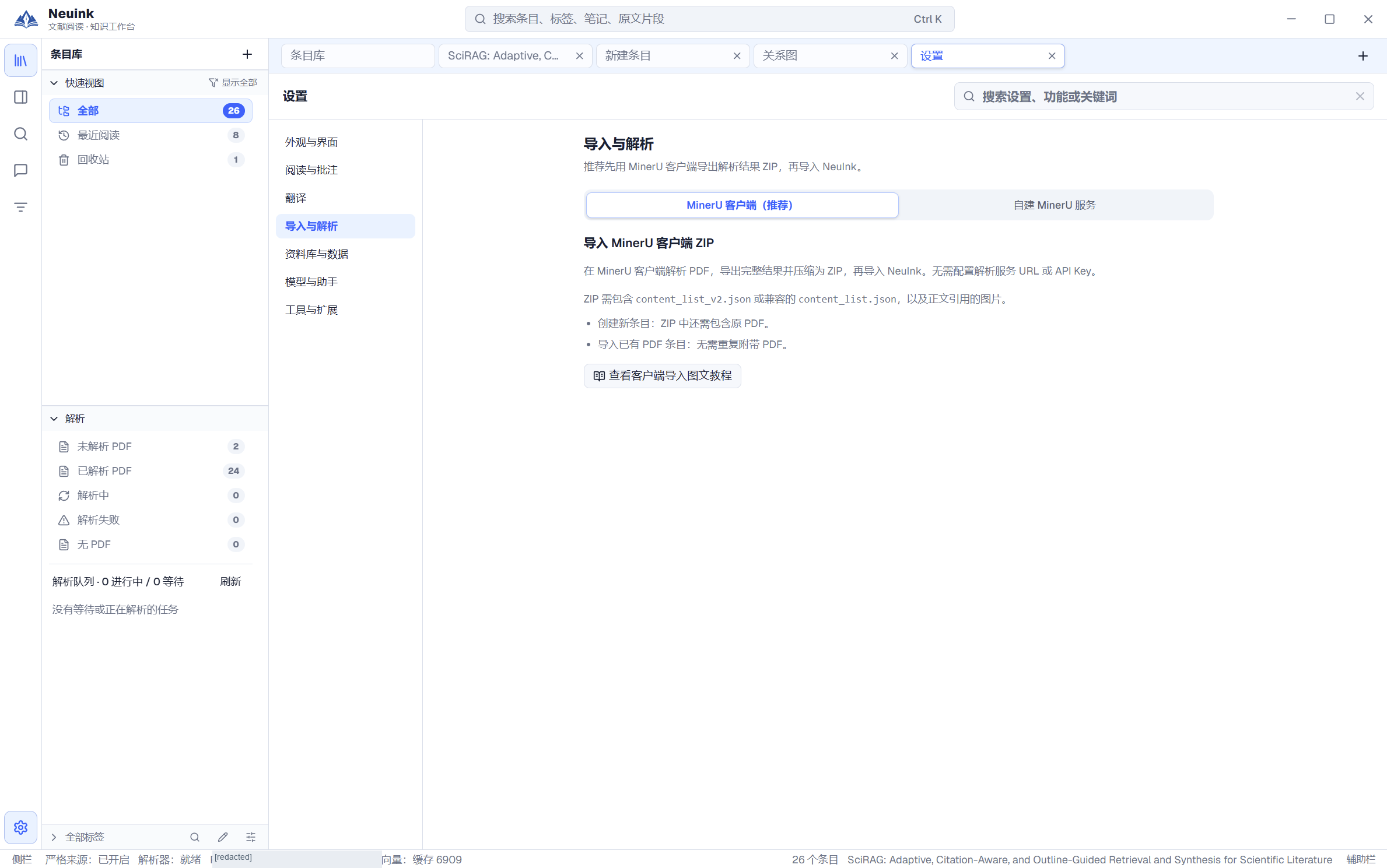
Task: Add a new entry with the 条目库 plus
Action: pos(247,54)
